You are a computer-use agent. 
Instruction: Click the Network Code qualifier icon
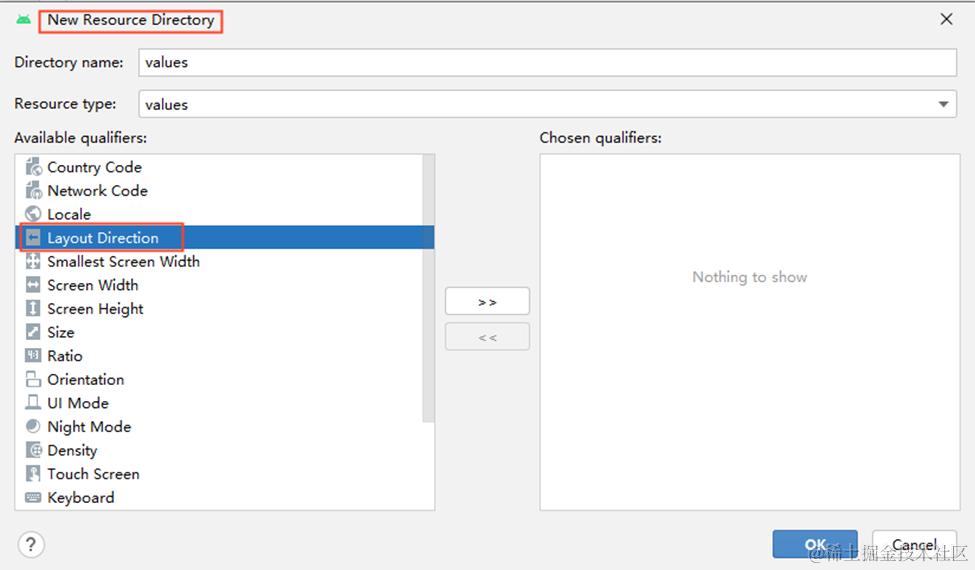click(34, 191)
